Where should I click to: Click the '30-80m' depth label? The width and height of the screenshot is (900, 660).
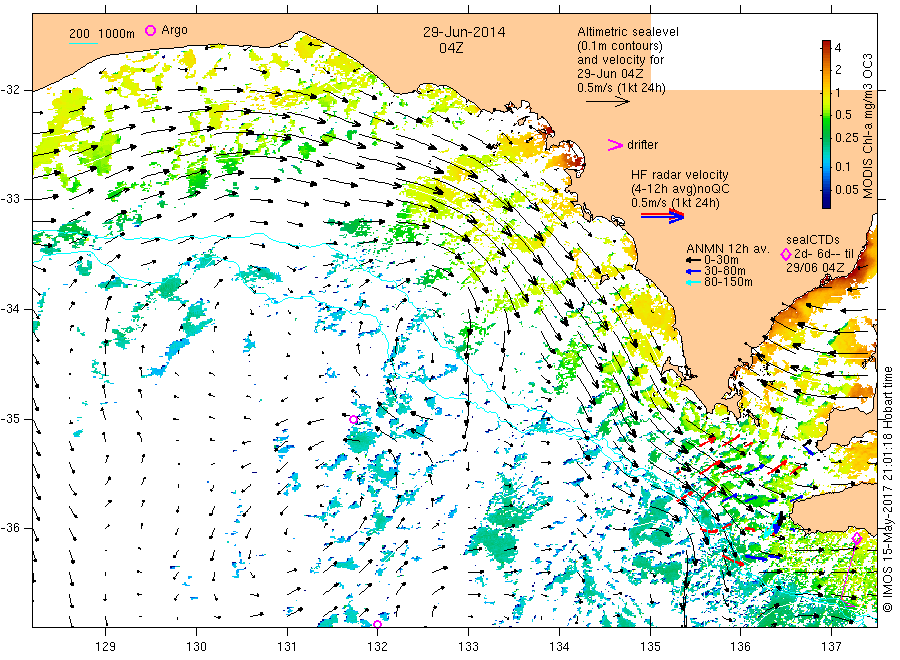coord(725,271)
